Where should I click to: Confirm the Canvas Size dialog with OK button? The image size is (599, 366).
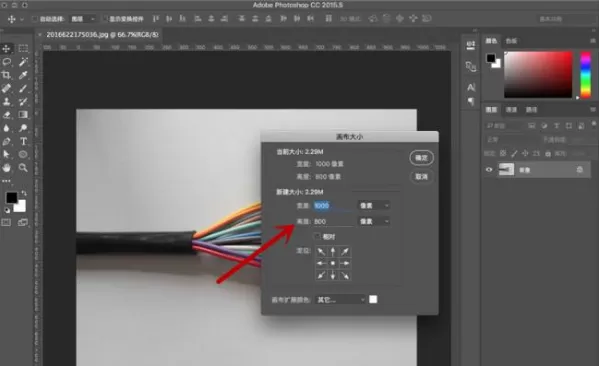point(421,158)
